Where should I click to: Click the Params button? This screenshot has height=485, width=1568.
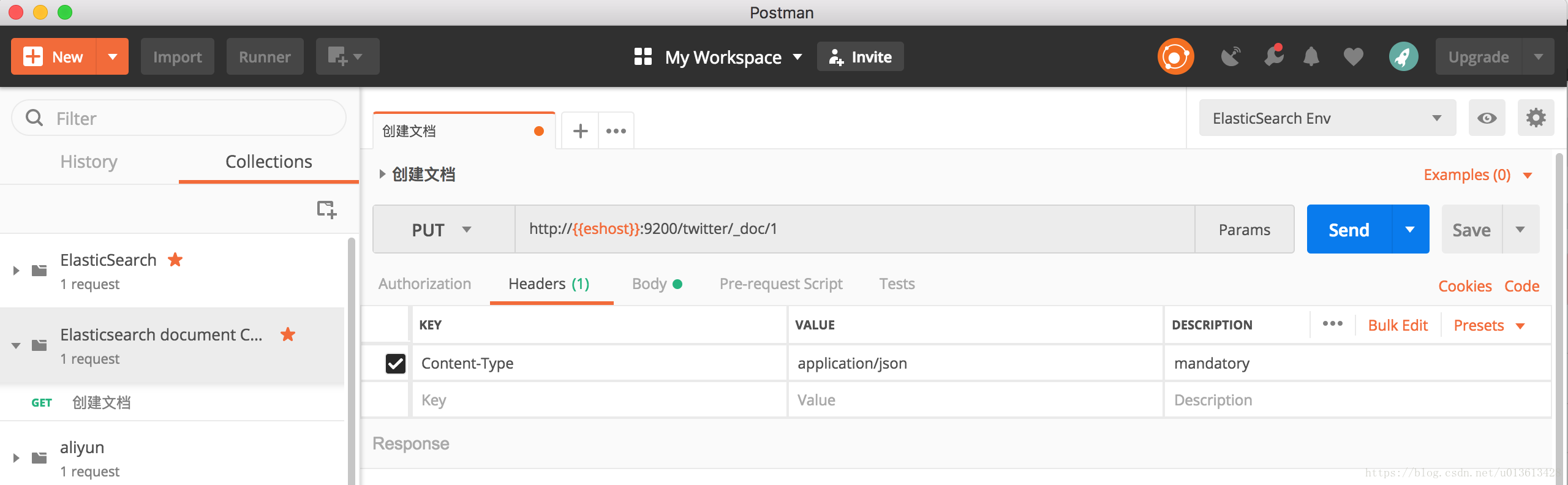[1244, 230]
